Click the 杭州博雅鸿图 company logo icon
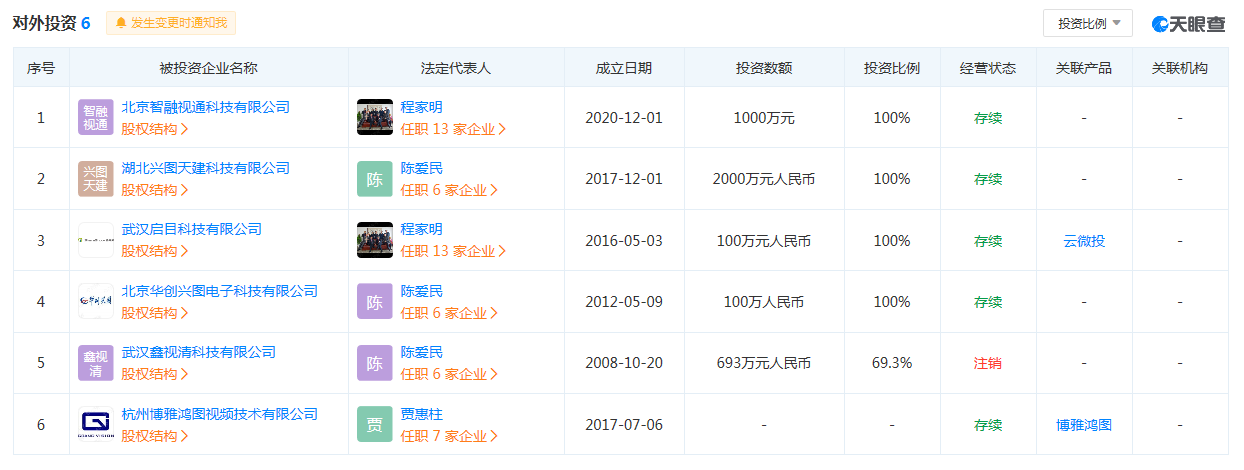This screenshot has height=470, width=1244. coord(96,424)
